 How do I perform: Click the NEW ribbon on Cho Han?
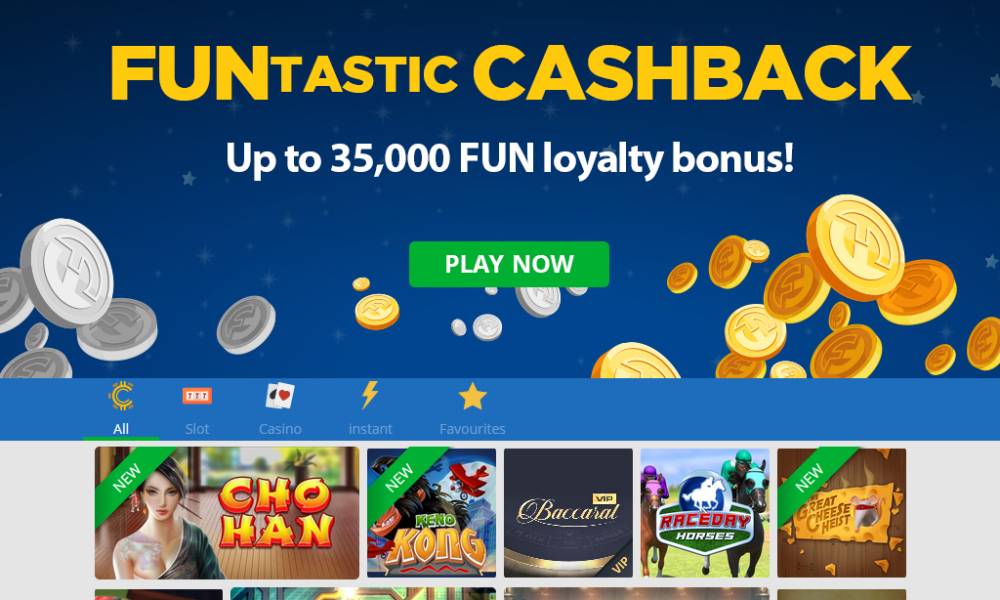[127, 478]
